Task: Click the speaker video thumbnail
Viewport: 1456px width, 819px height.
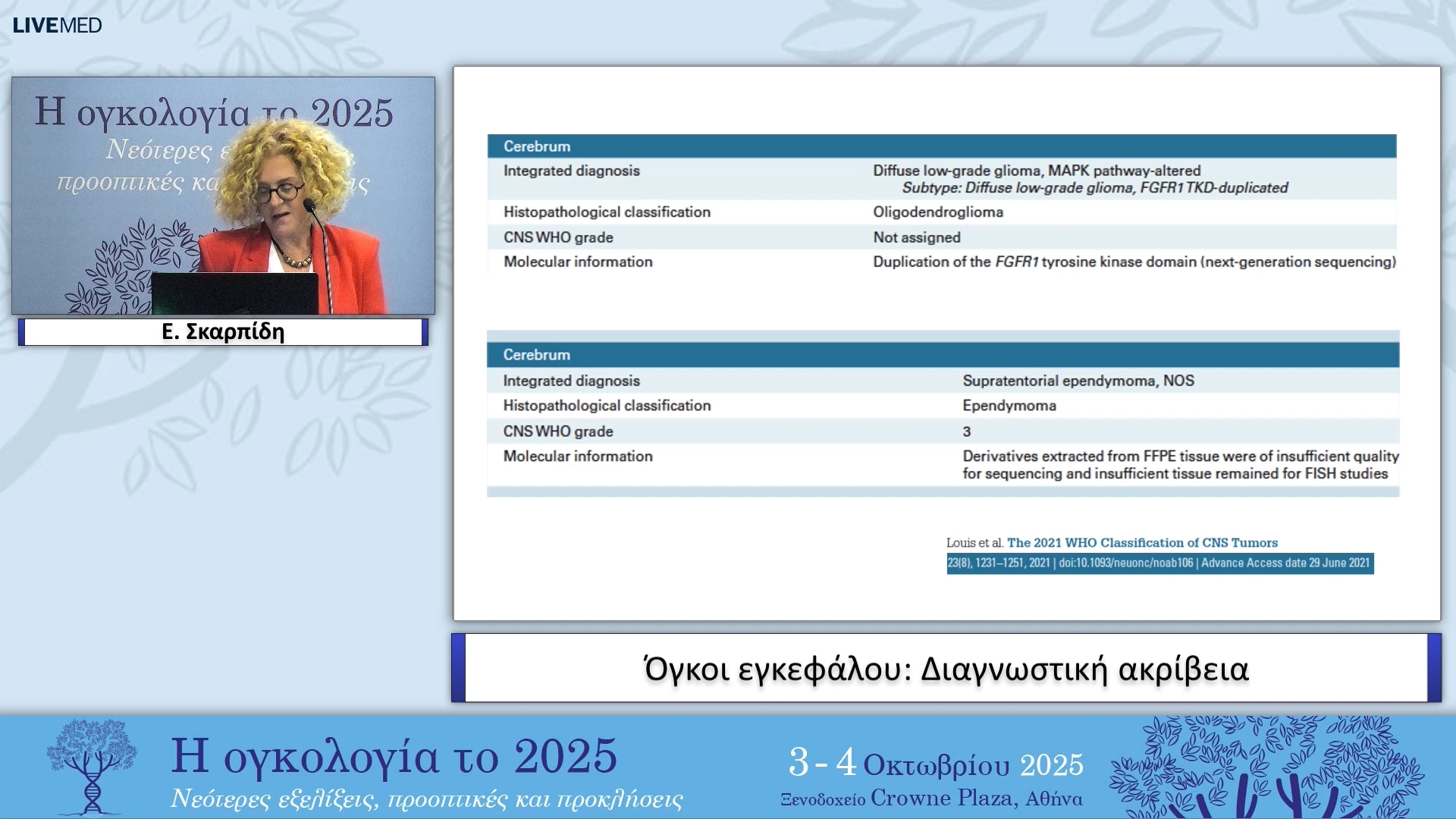Action: 223,196
